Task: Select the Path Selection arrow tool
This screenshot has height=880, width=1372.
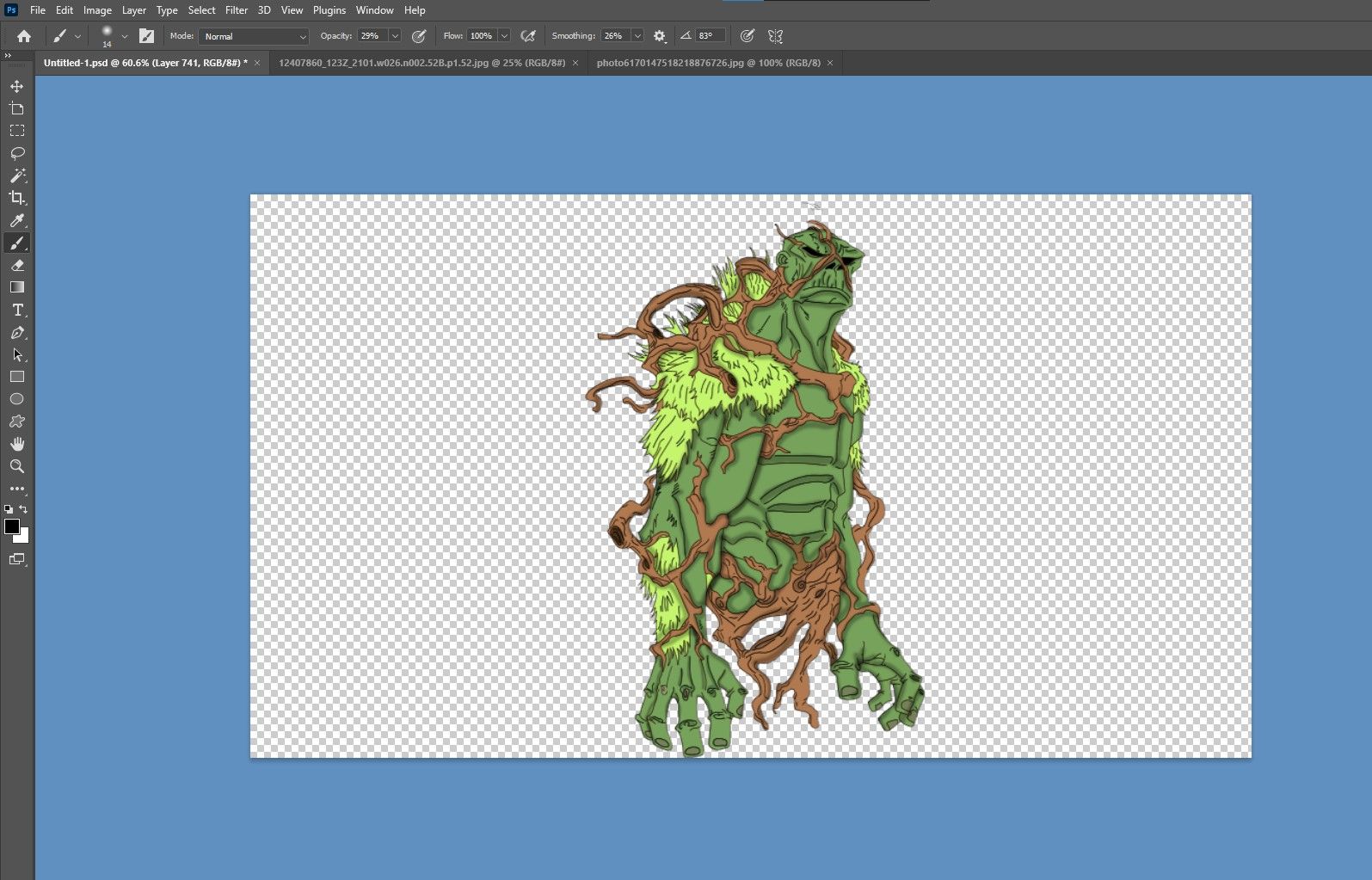Action: [17, 354]
